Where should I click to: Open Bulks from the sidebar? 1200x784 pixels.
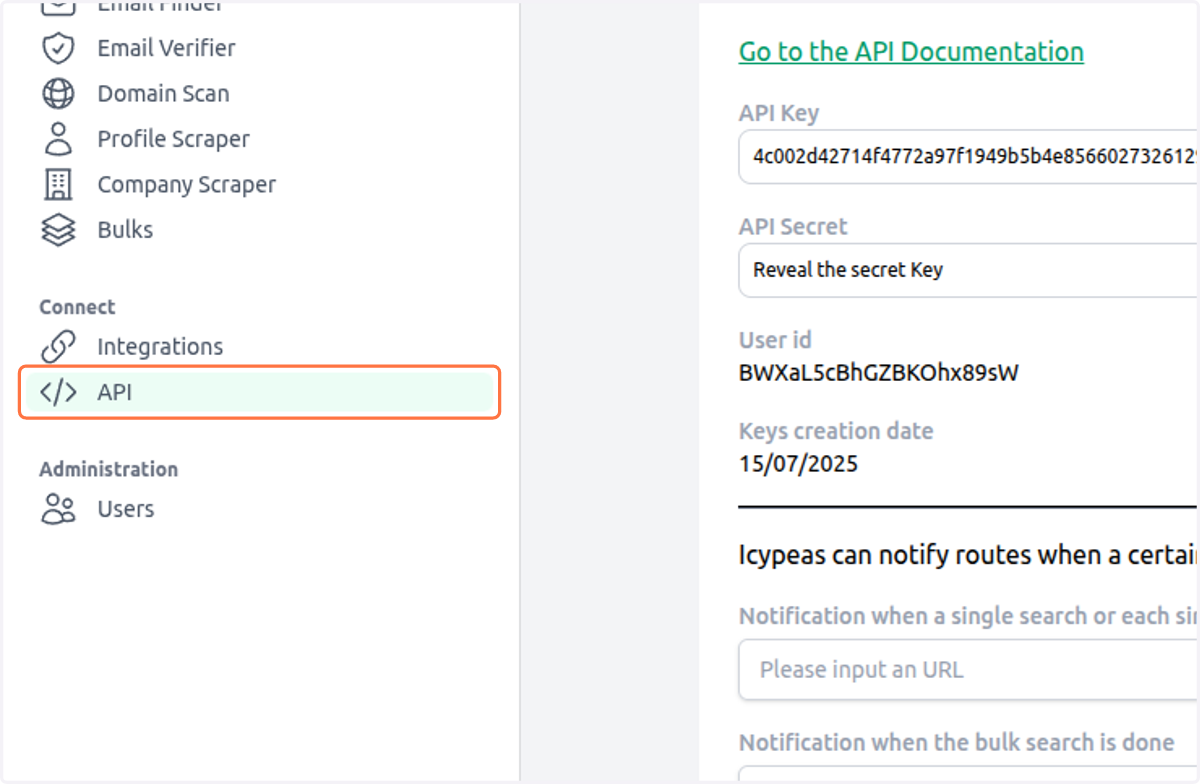point(125,230)
